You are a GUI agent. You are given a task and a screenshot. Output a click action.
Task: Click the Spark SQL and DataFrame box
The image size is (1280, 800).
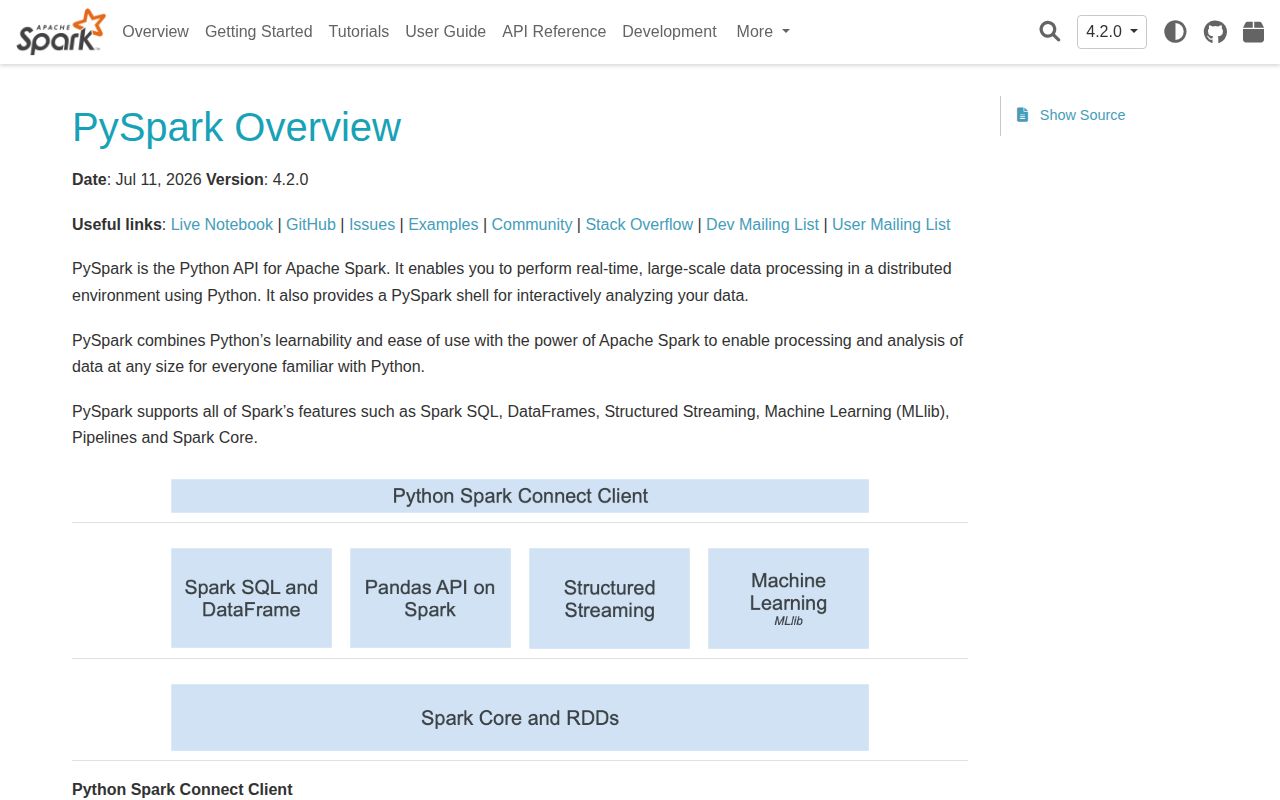pos(251,598)
